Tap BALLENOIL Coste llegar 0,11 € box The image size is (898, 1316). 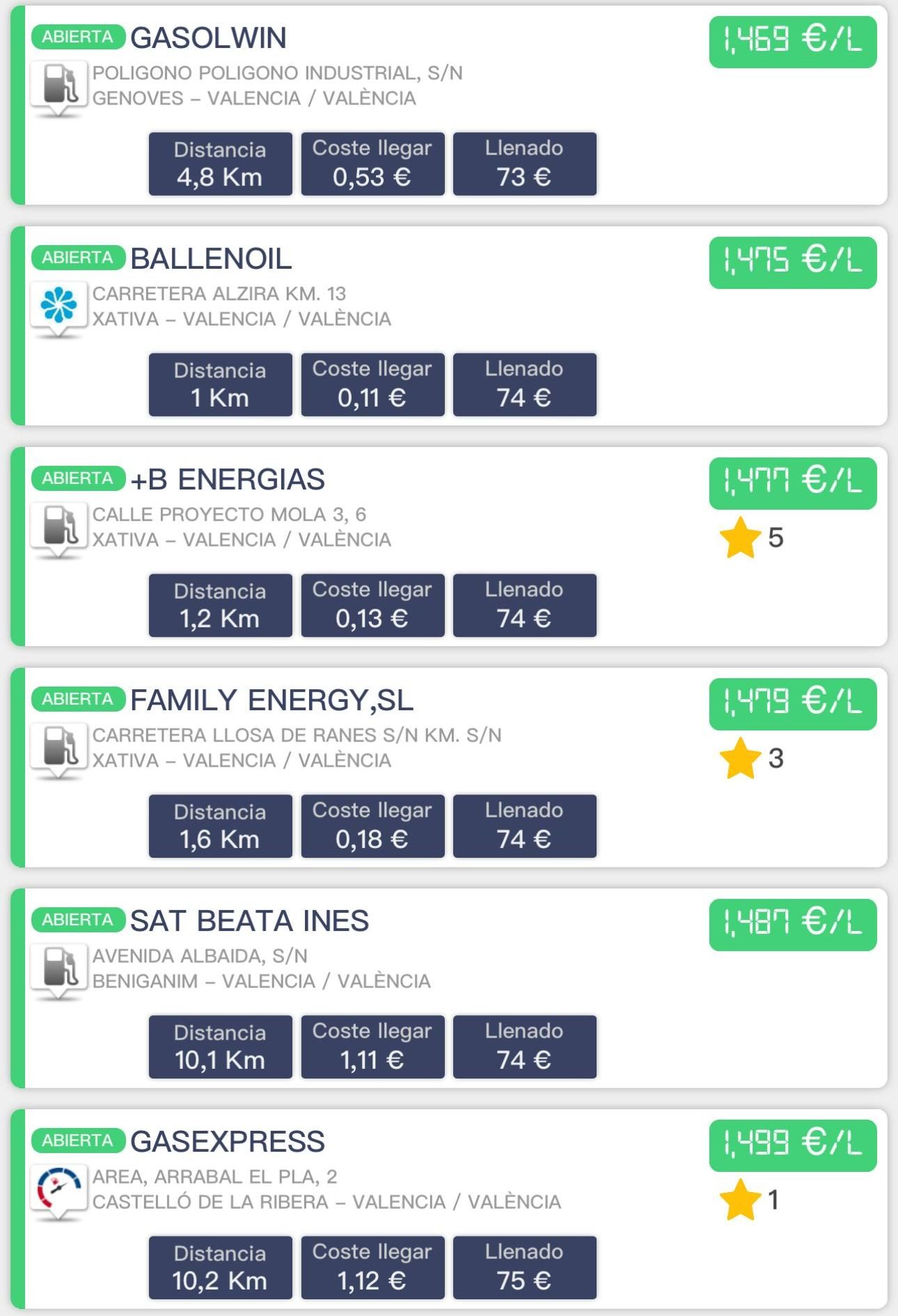pyautogui.click(x=372, y=384)
